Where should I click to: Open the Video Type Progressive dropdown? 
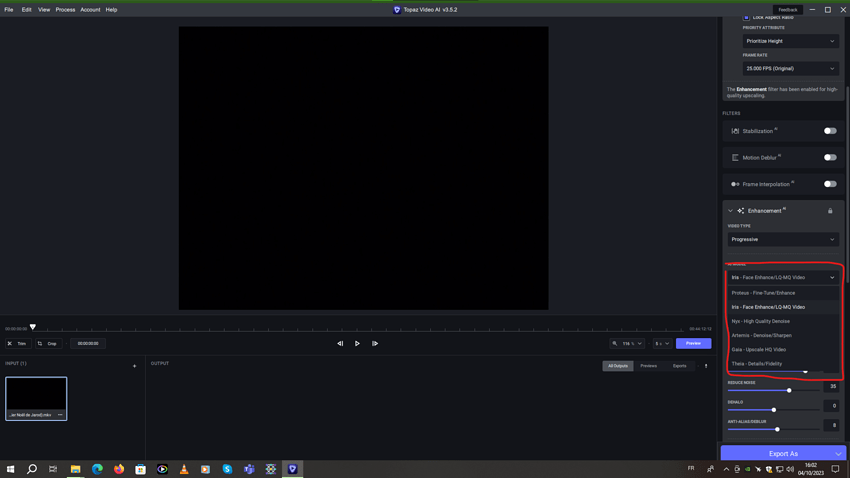pyautogui.click(x=783, y=240)
